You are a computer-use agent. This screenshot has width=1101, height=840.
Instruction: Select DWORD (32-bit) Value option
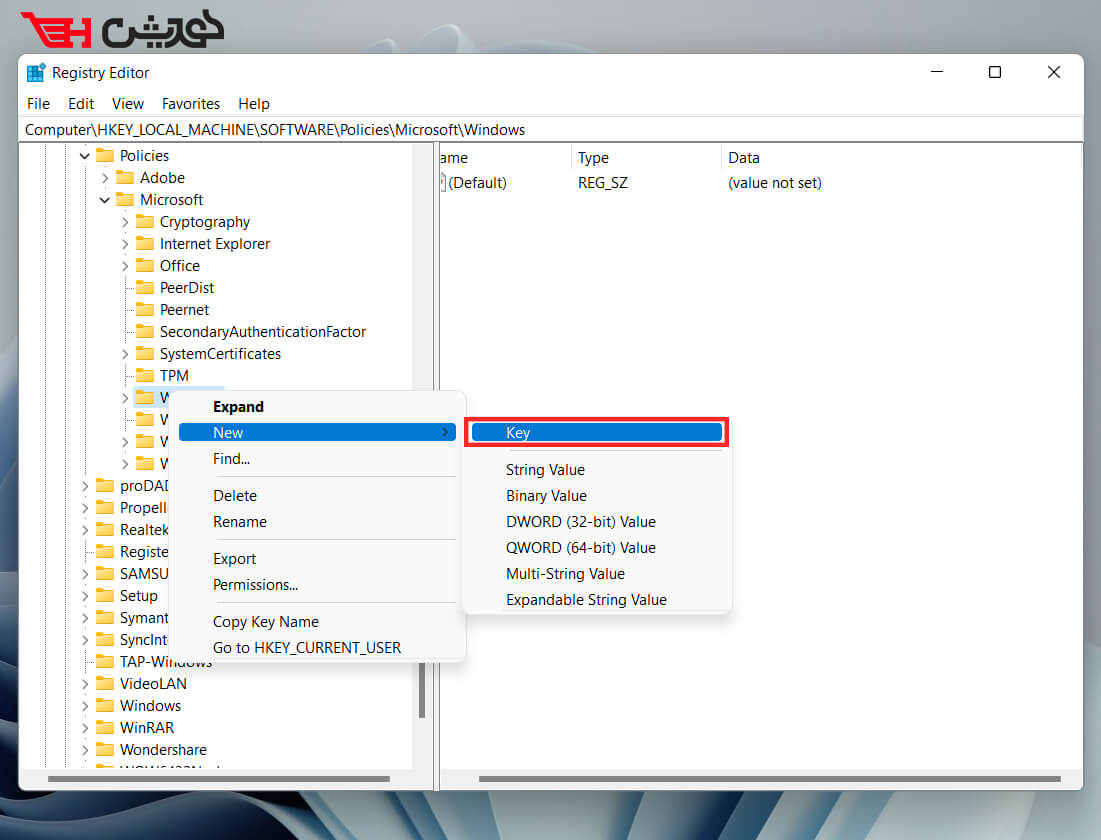580,522
